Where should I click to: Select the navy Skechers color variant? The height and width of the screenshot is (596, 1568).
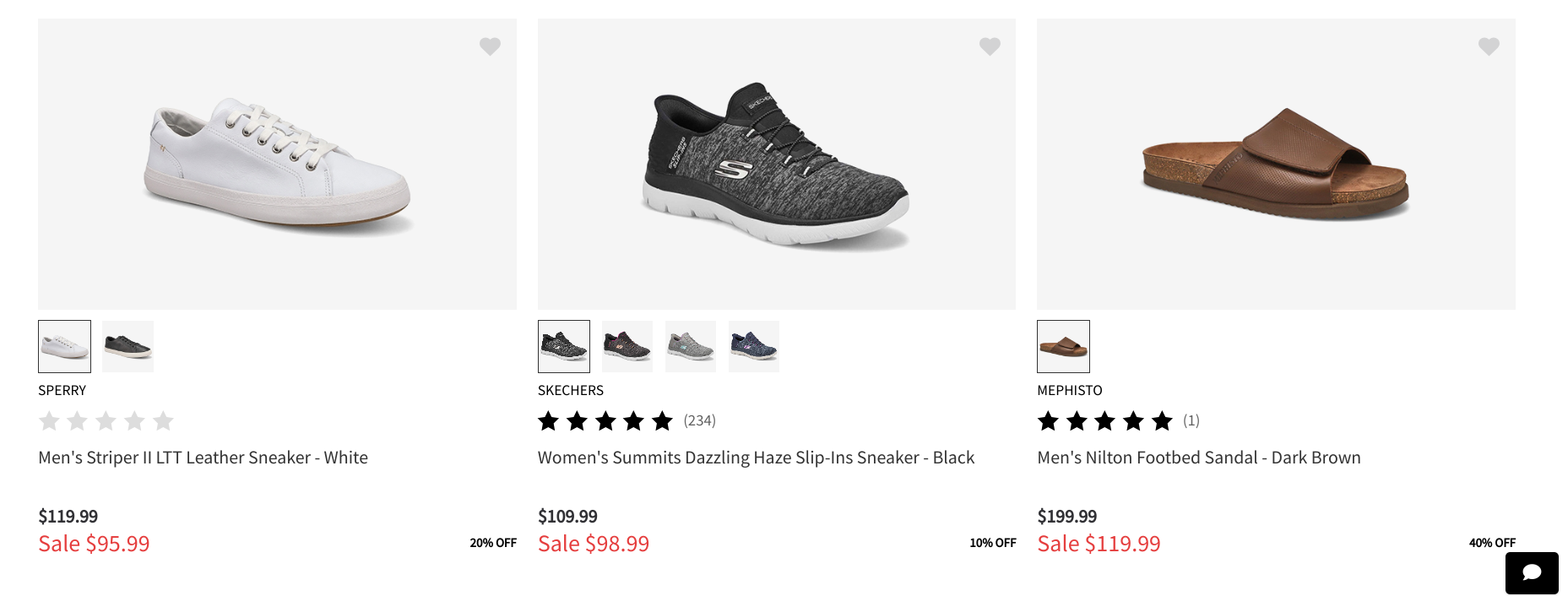754,346
